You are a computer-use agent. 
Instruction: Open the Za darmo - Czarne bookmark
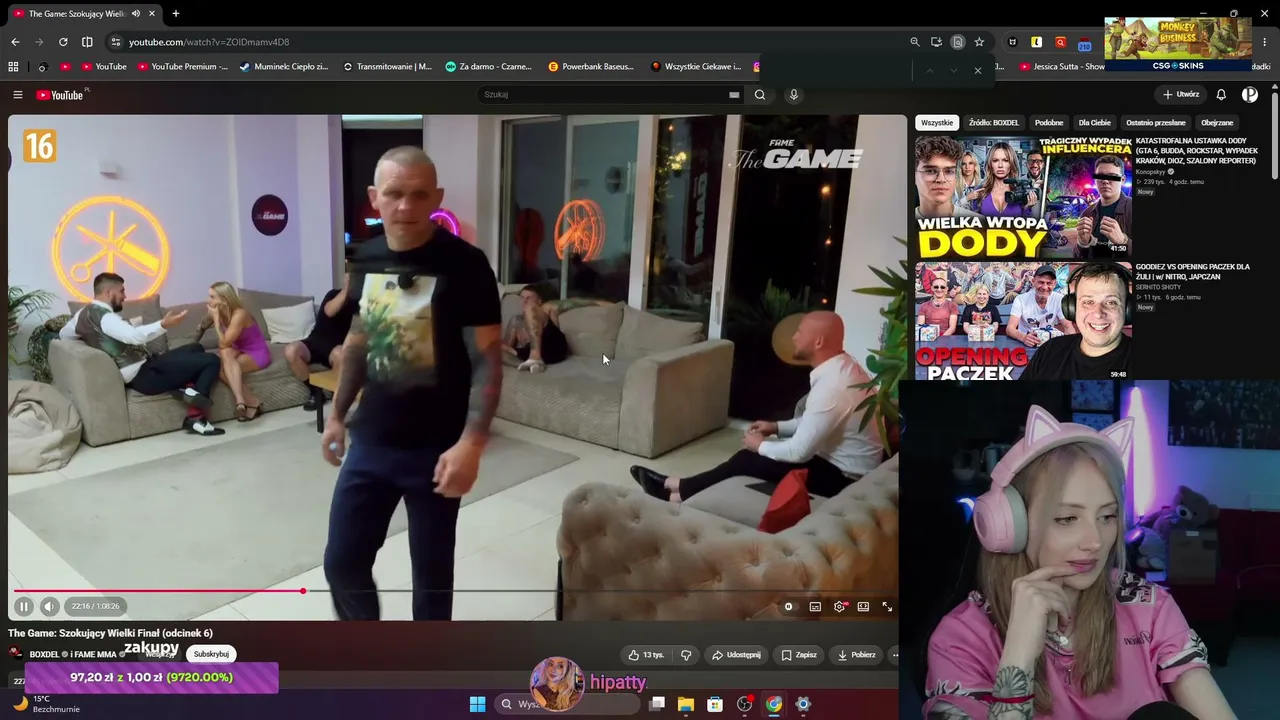click(x=488, y=67)
